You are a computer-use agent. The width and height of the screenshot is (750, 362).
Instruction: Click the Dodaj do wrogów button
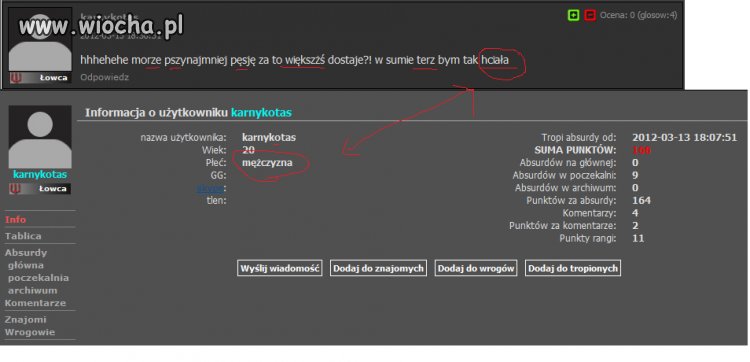pos(476,268)
